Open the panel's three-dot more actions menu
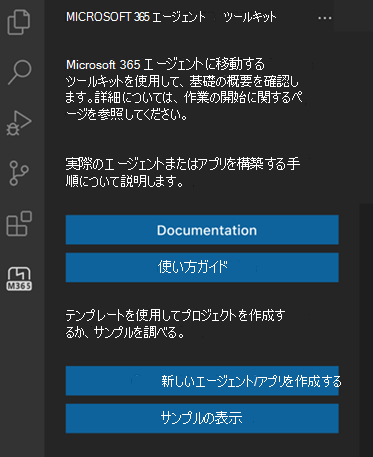 325,18
